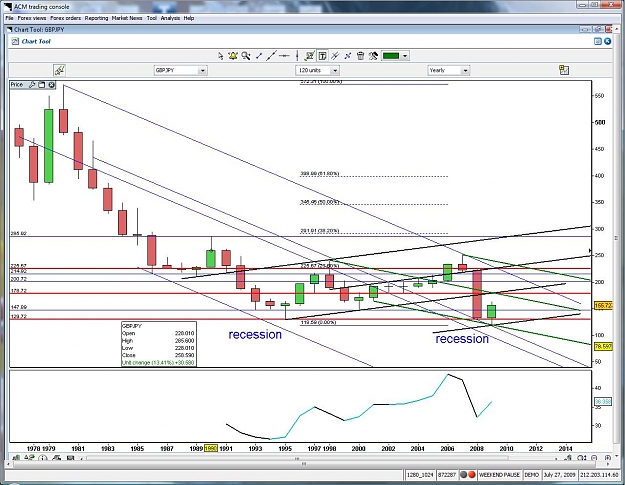Open the Tool menu
The height and width of the screenshot is (485, 625).
pos(151,18)
